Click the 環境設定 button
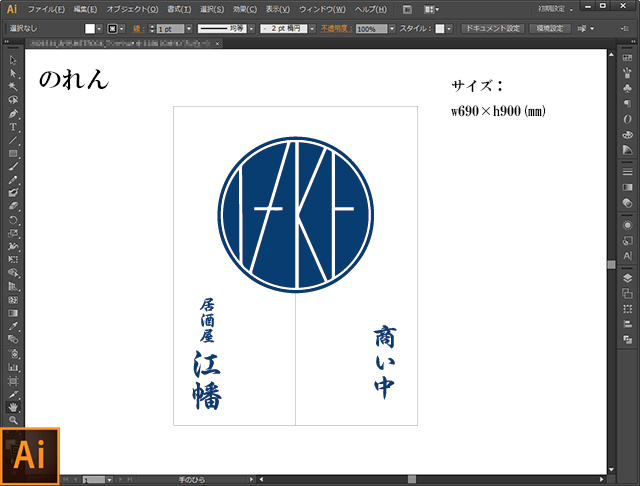 551,29
